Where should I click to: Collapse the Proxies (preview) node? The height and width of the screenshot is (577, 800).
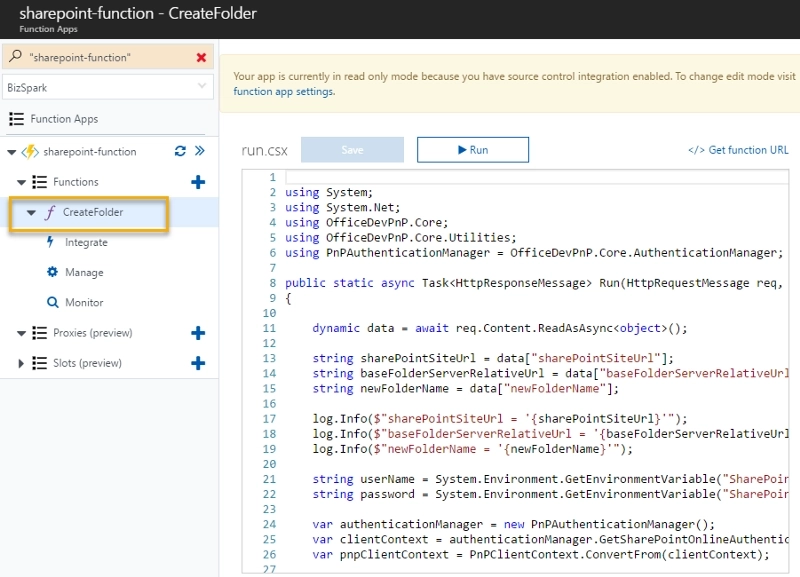point(21,333)
